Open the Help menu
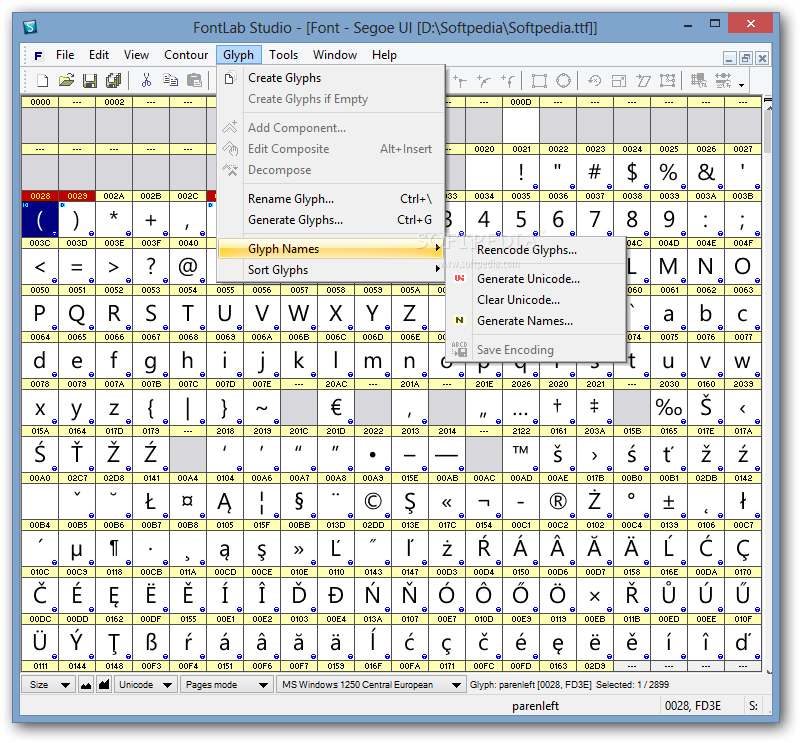Viewport: 800px width, 743px height. click(x=384, y=55)
